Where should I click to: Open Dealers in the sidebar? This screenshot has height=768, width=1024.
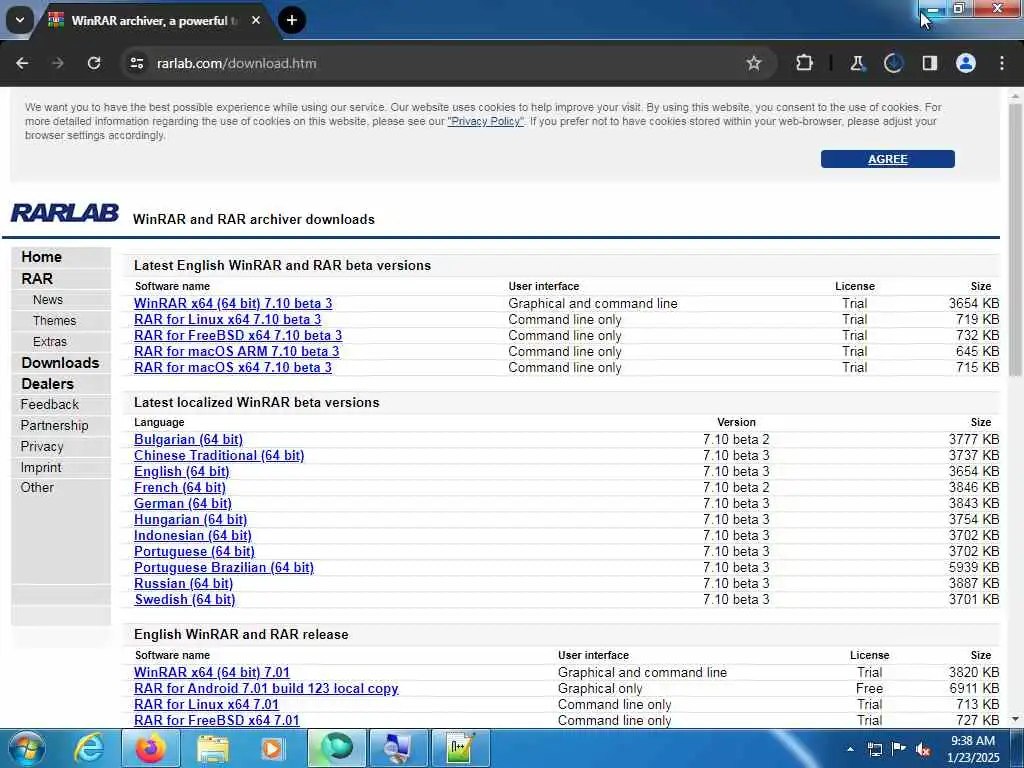pyautogui.click(x=47, y=383)
